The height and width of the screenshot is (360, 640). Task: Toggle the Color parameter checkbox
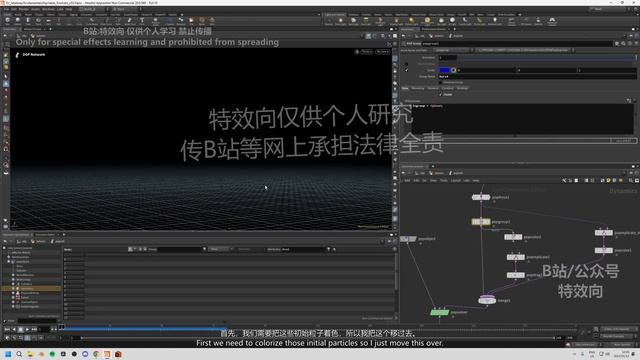406,70
